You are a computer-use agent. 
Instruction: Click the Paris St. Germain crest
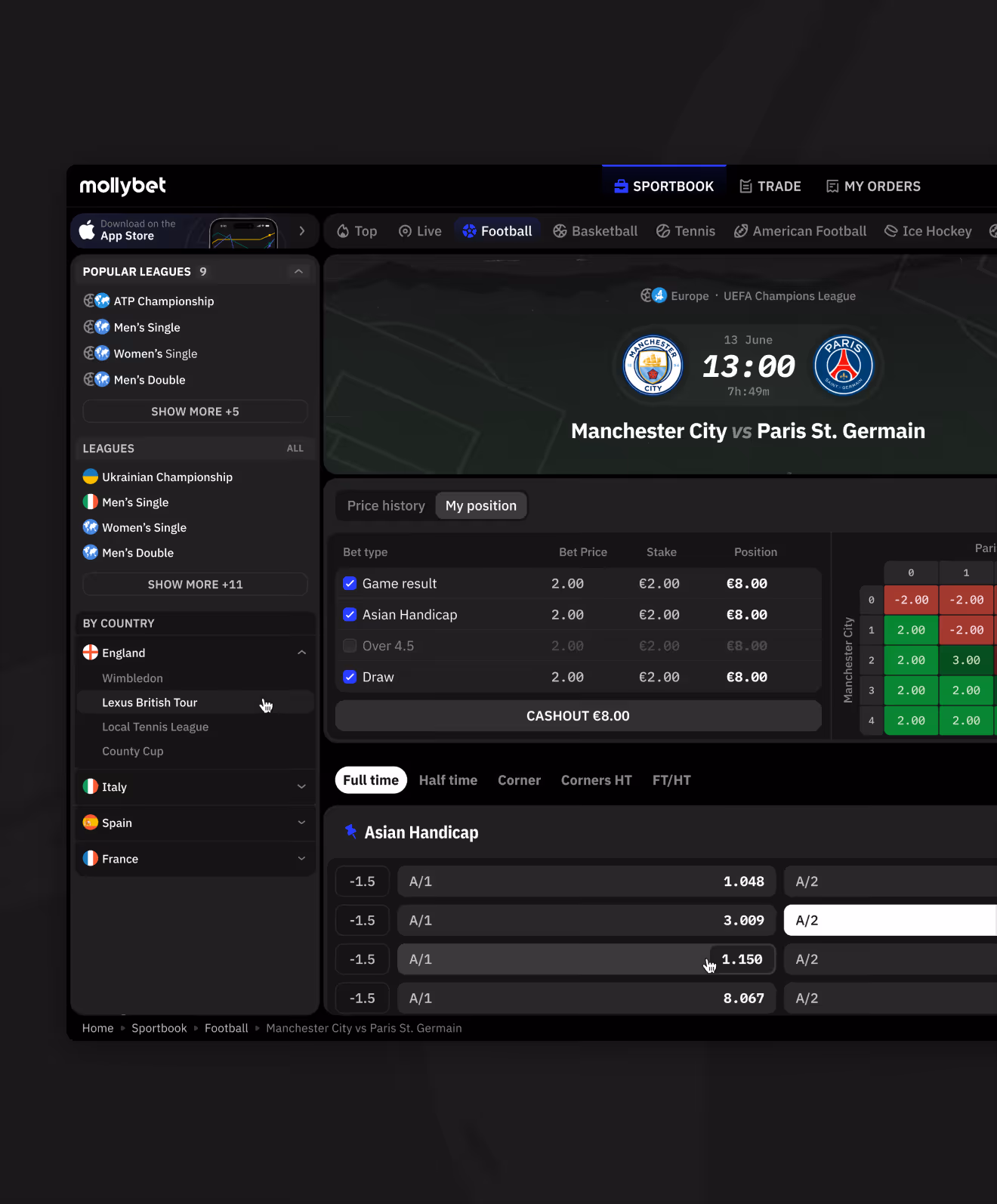[844, 366]
